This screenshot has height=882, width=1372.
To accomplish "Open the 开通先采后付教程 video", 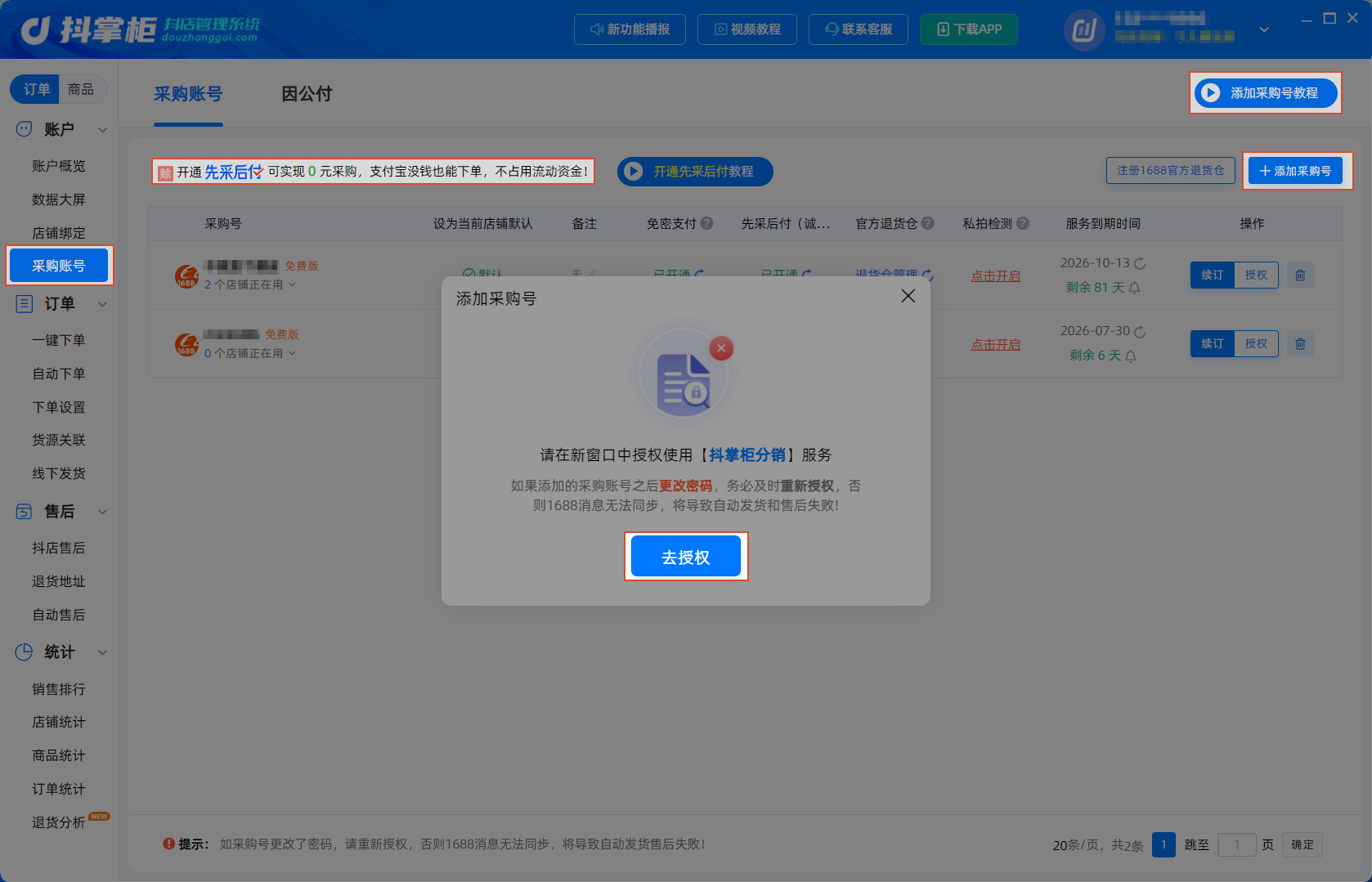I will (695, 172).
